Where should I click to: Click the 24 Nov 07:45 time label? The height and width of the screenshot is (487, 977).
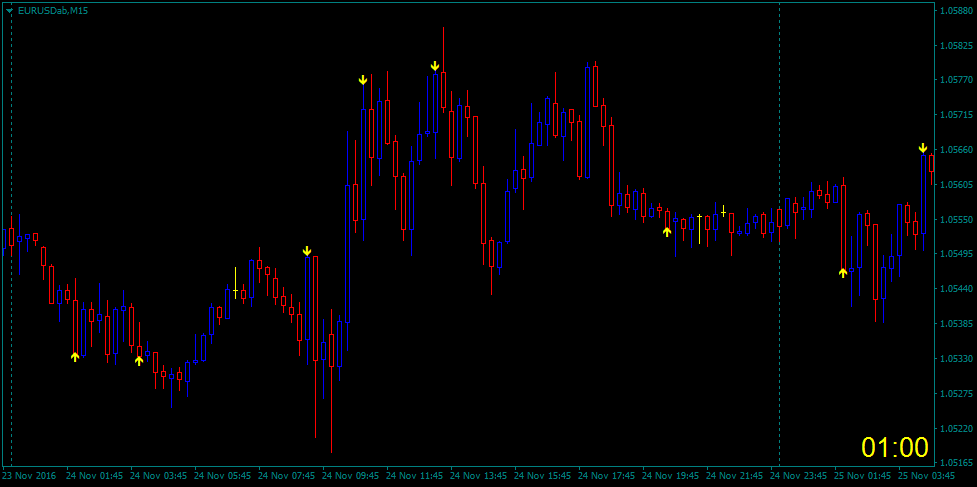click(x=285, y=476)
